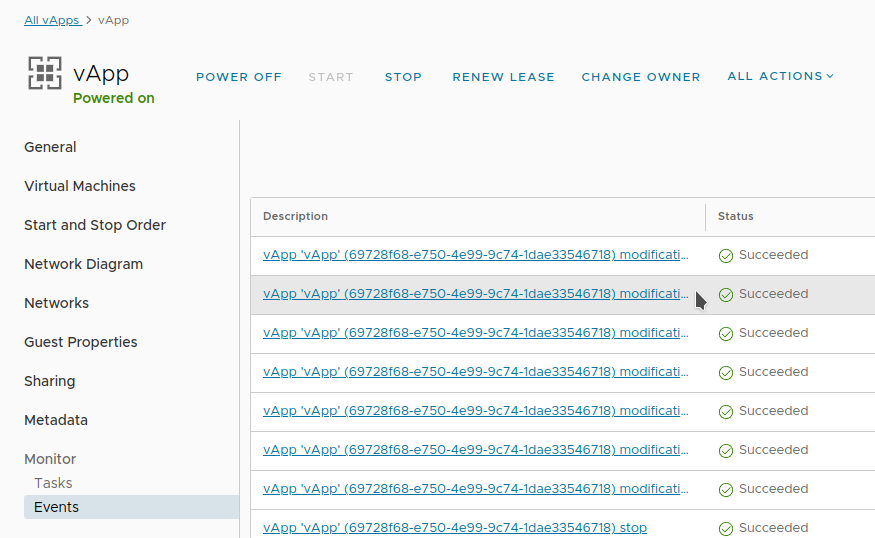Viewport: 875px width, 538px height.
Task: Click the Powered on status text
Action: coord(114,98)
